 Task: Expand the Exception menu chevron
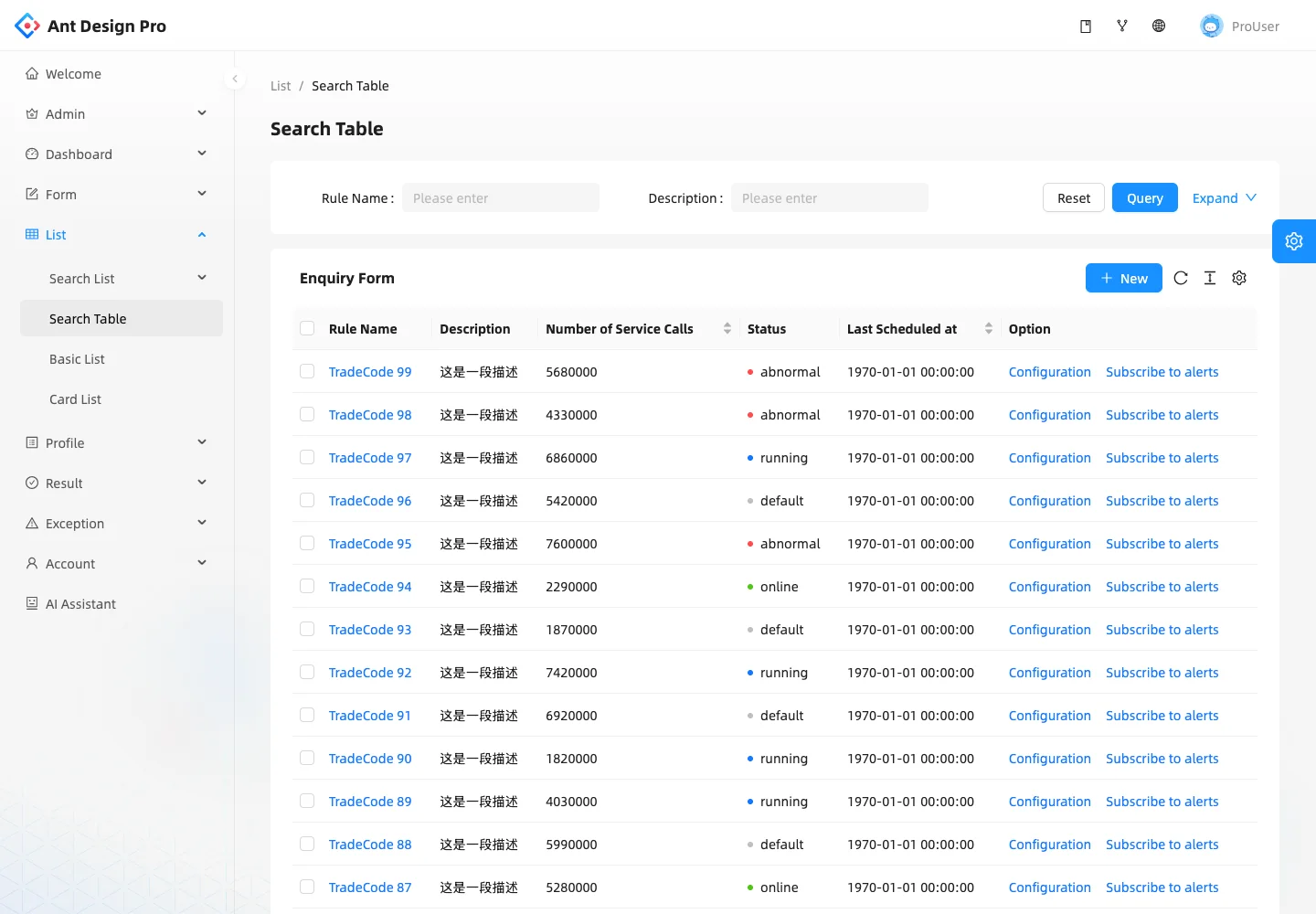click(202, 523)
